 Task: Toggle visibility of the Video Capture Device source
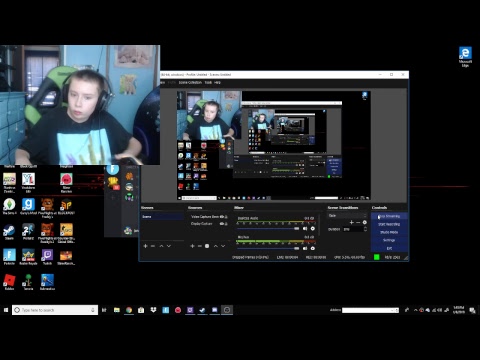[x=222, y=217]
